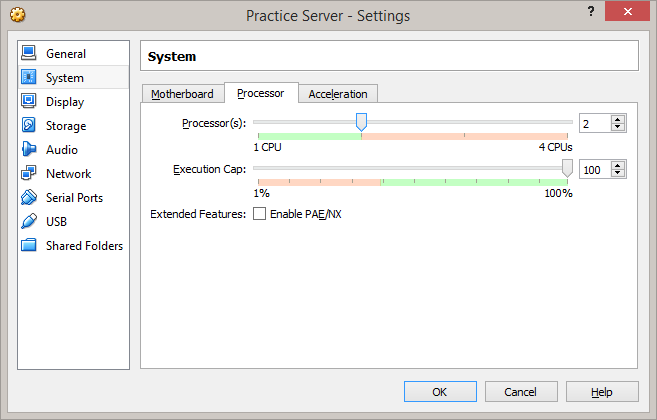Open Audio settings headphone icon
Image resolution: width=657 pixels, height=420 pixels.
click(x=28, y=150)
